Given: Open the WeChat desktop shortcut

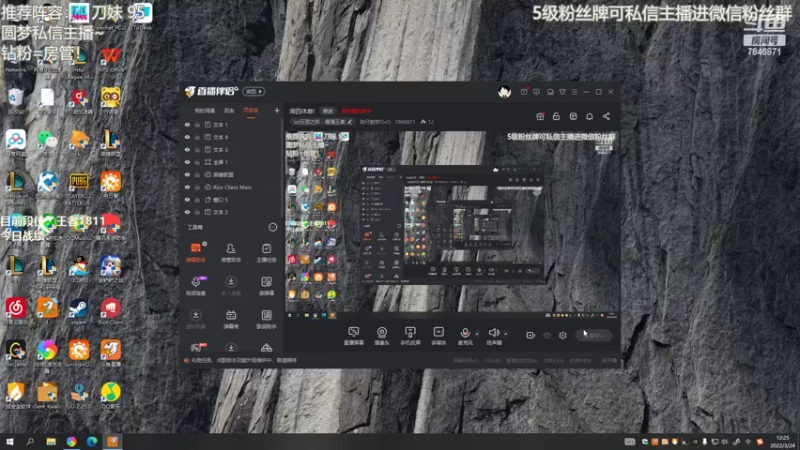Looking at the screenshot, I should pyautogui.click(x=47, y=142).
